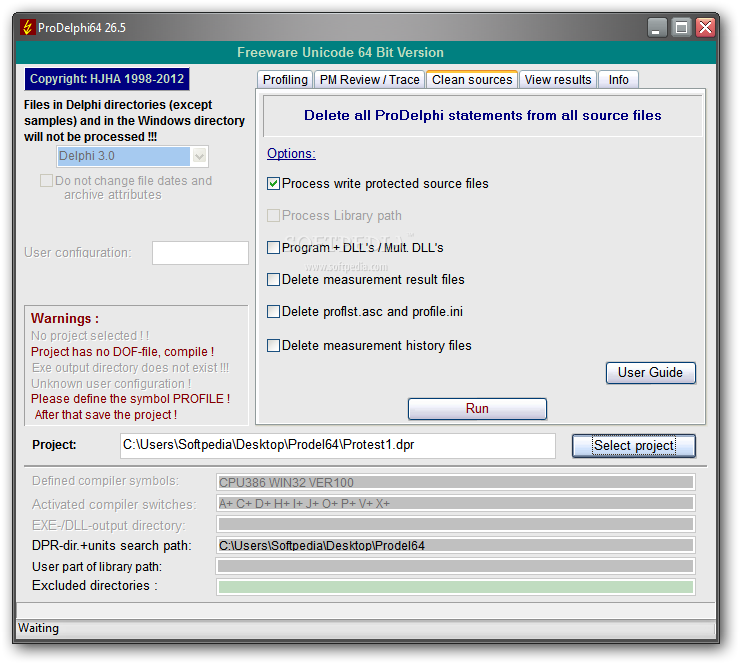
Task: Click the Options link
Action: click(x=291, y=154)
